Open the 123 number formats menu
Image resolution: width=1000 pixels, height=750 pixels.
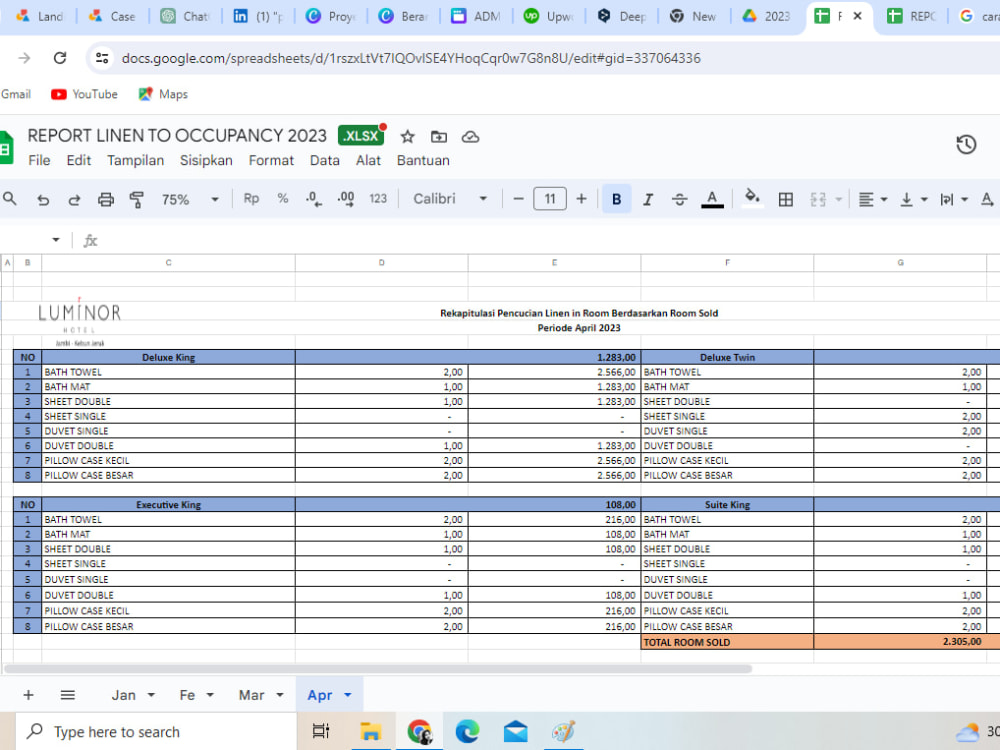378,199
